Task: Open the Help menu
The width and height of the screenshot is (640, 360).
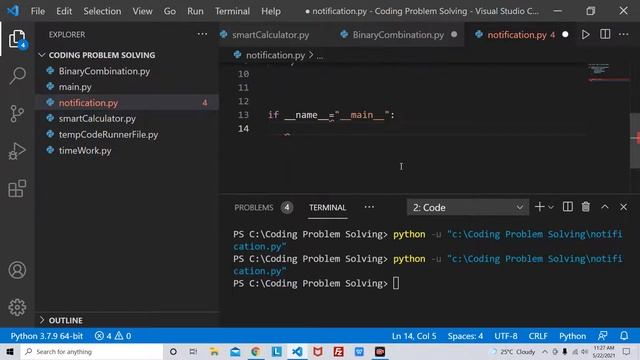Action: 271,11
